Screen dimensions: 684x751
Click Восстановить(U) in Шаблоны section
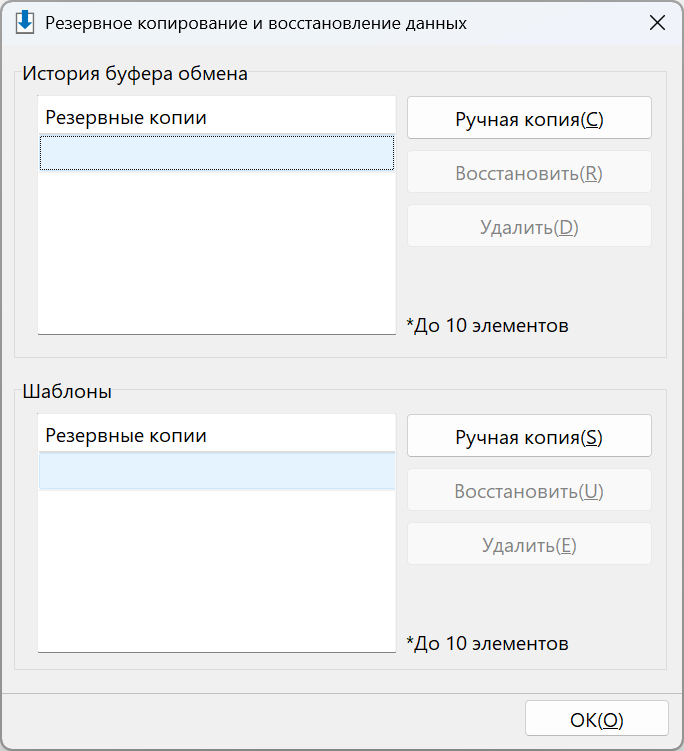529,490
